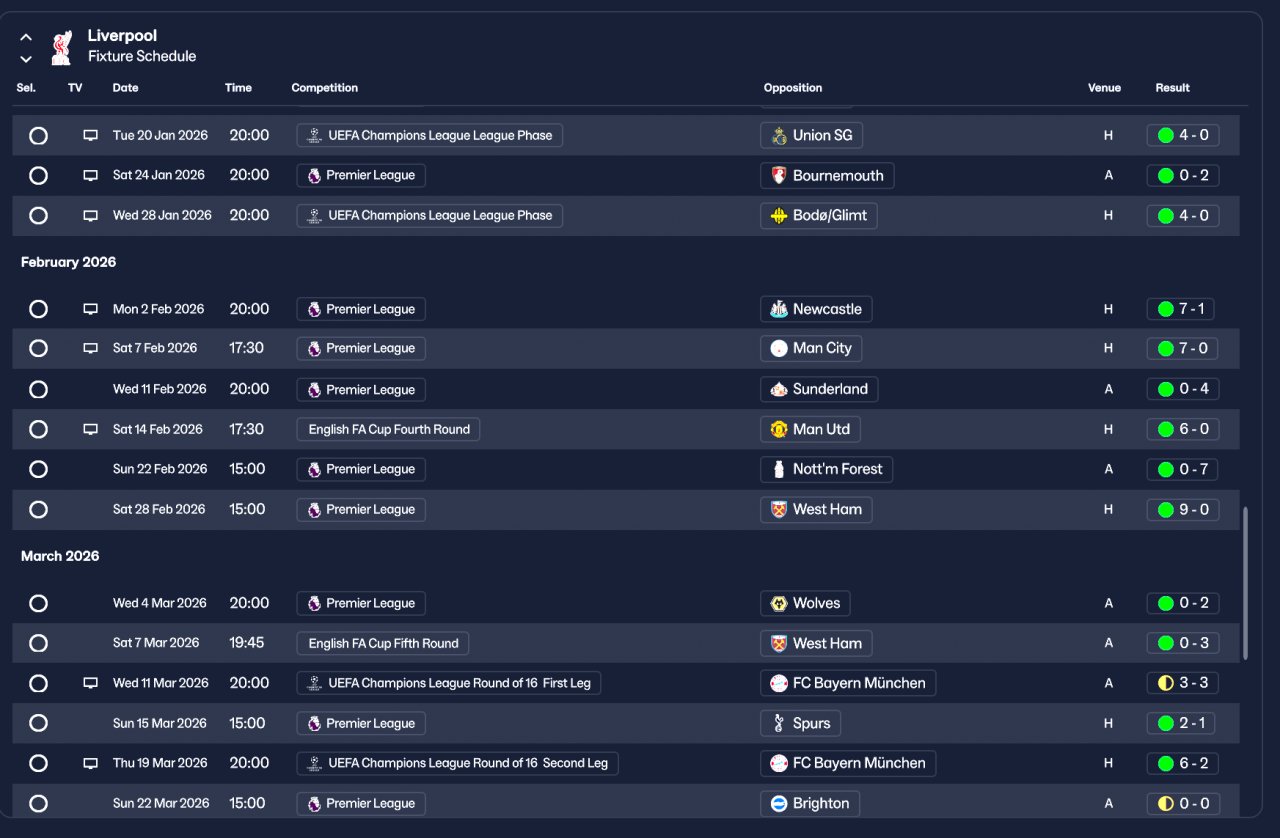Click the TV icon for the Man City match
Screen dimensions: 1280x838
tap(90, 348)
